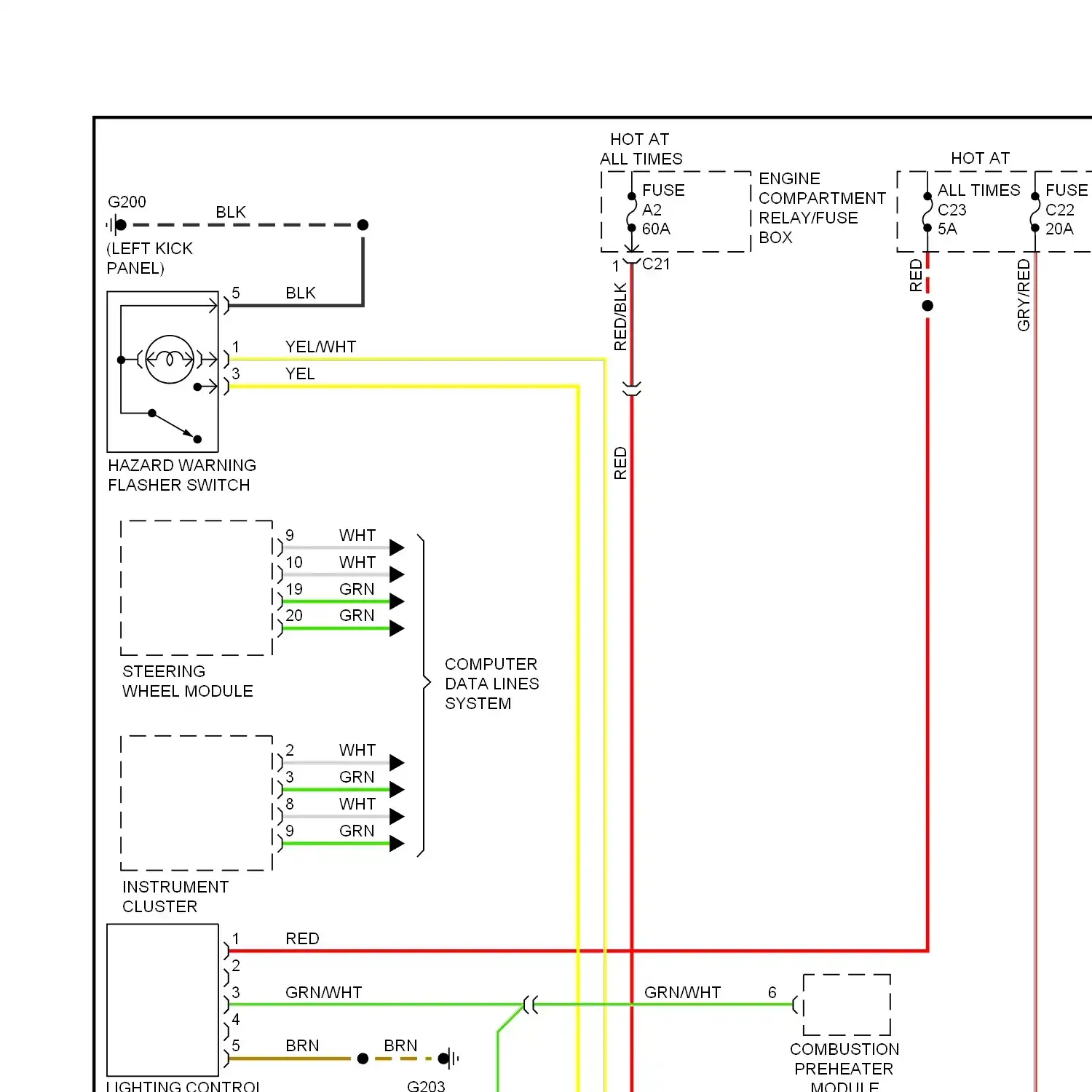Image resolution: width=1092 pixels, height=1092 pixels.
Task: Click the BRN label at lighting control pin 5
Action: [x=302, y=1045]
